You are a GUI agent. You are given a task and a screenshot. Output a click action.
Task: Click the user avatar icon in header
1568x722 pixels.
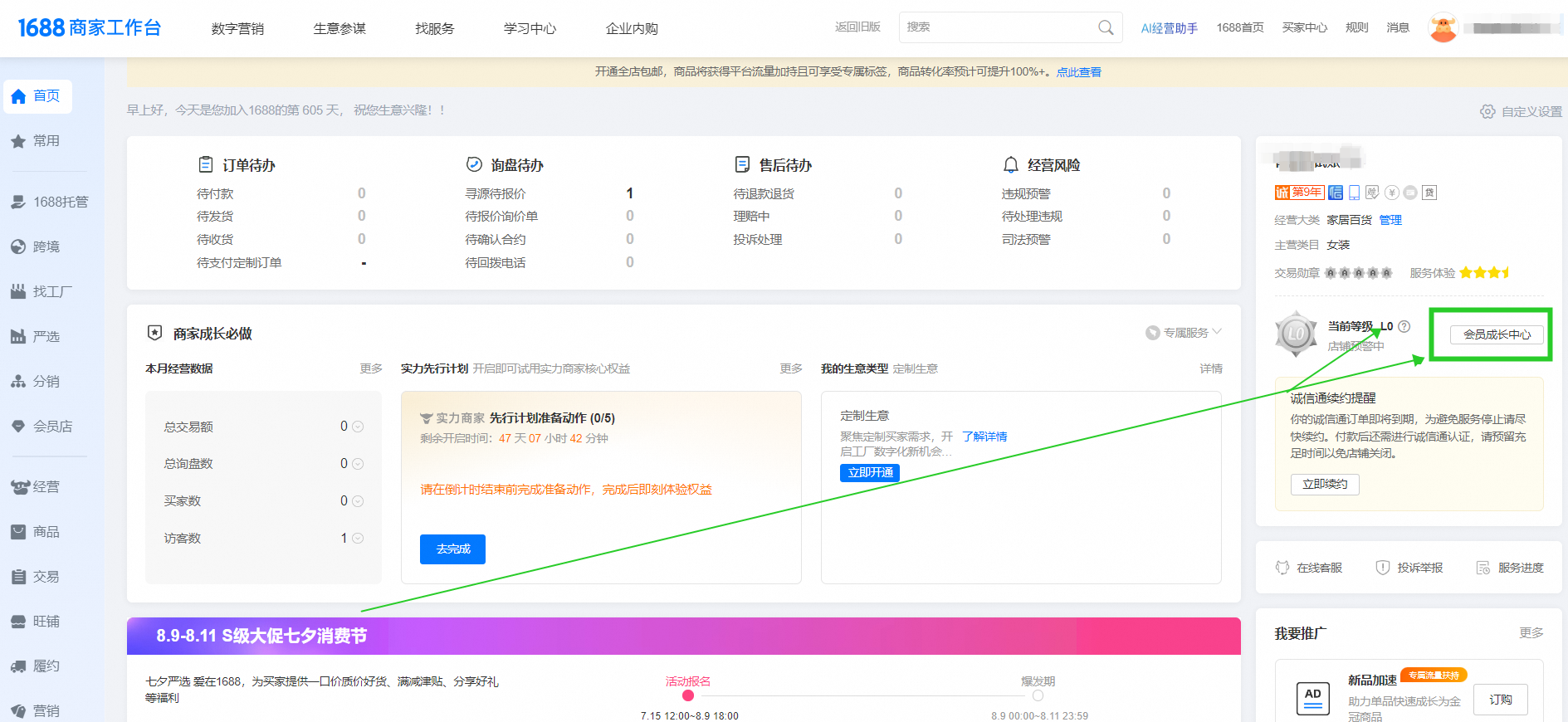[1443, 28]
